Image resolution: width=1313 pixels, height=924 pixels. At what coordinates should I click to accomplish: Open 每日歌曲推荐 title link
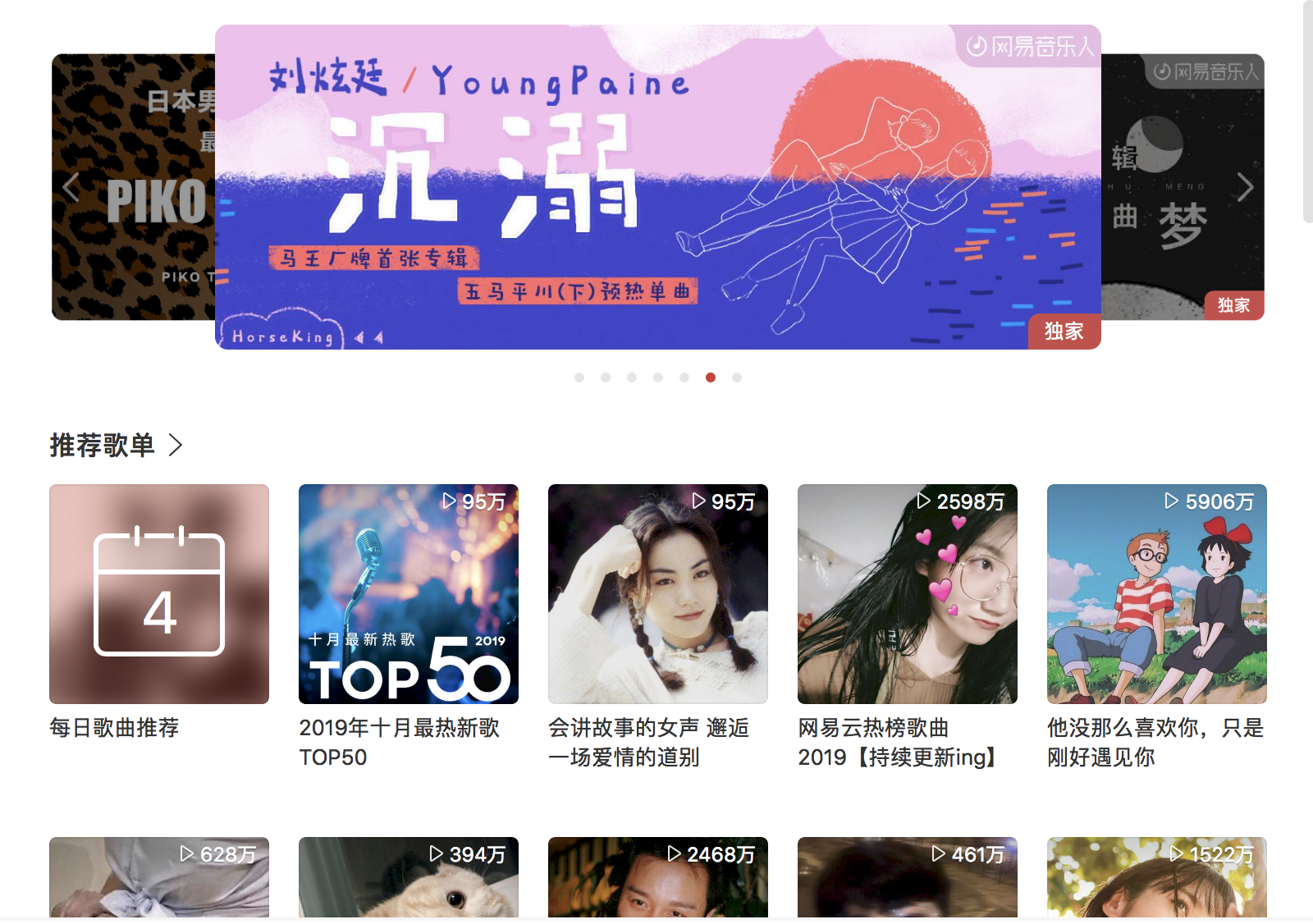click(x=114, y=728)
